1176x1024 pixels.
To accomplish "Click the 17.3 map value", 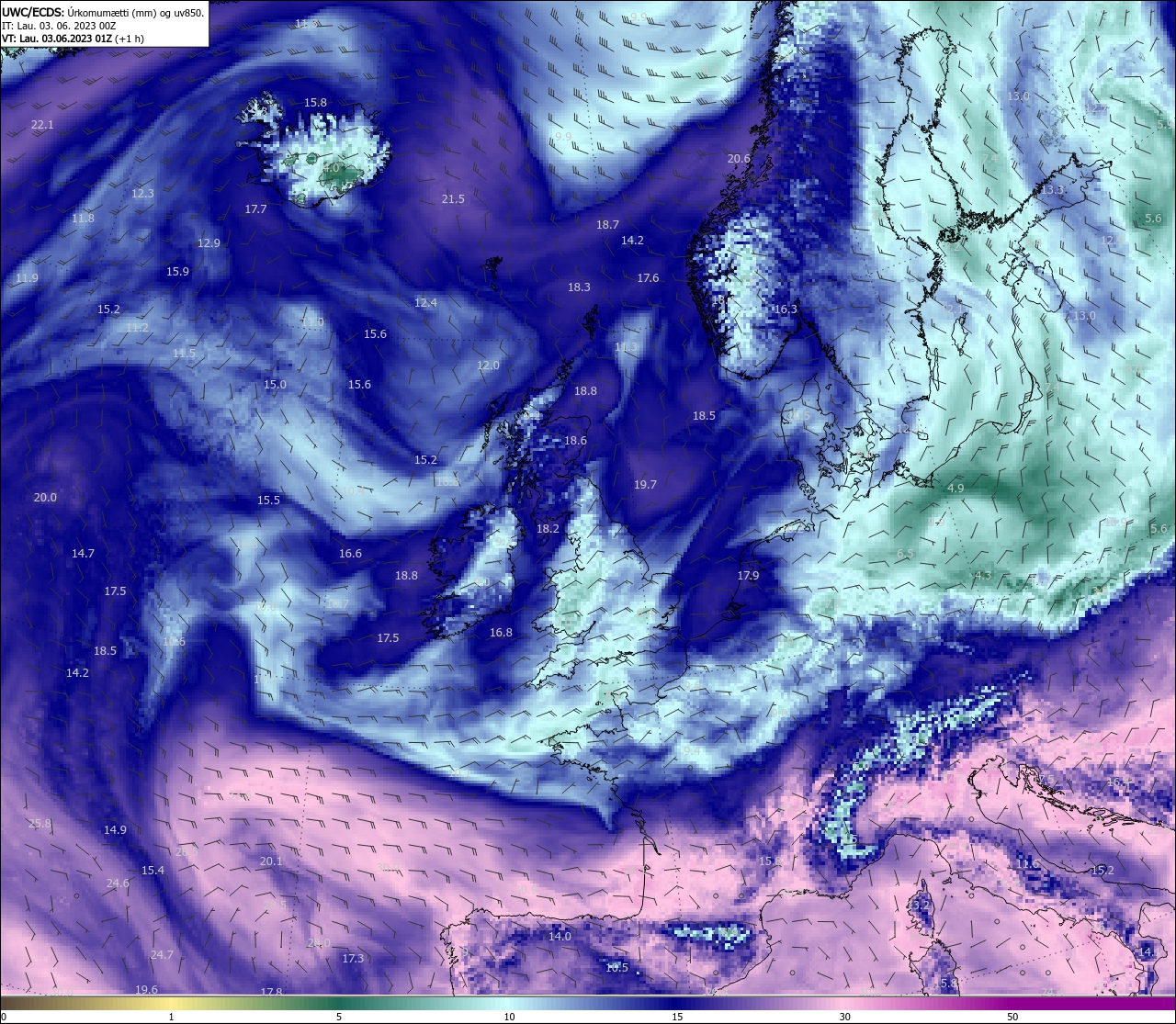I will point(353,958).
